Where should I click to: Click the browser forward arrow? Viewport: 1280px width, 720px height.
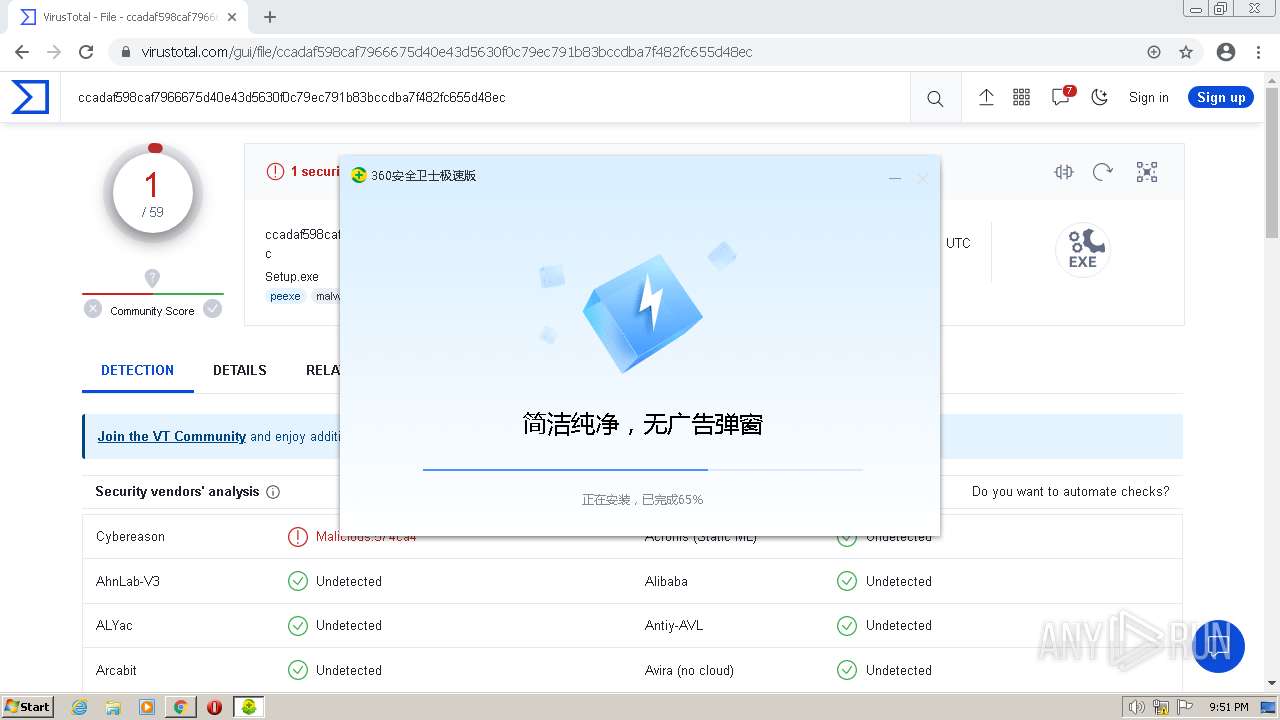pos(54,52)
